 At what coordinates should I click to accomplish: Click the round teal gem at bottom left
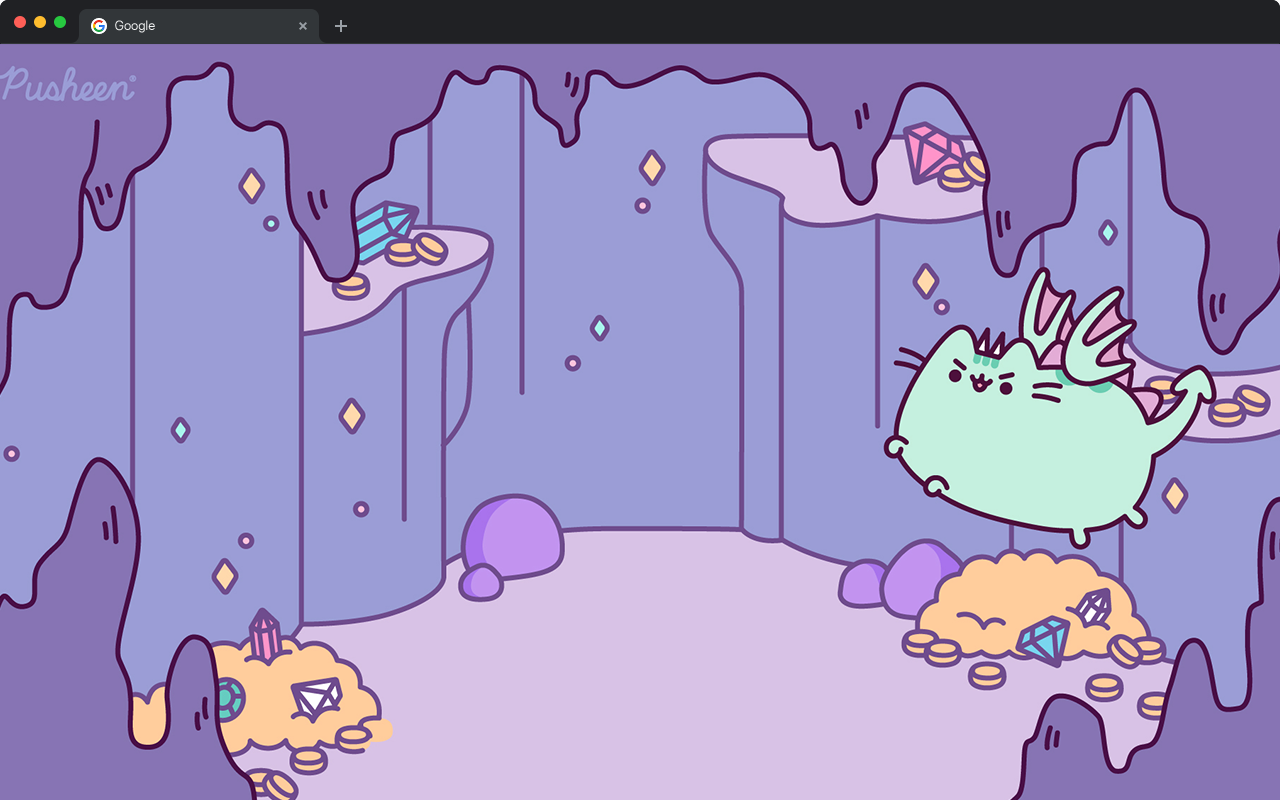(x=229, y=699)
